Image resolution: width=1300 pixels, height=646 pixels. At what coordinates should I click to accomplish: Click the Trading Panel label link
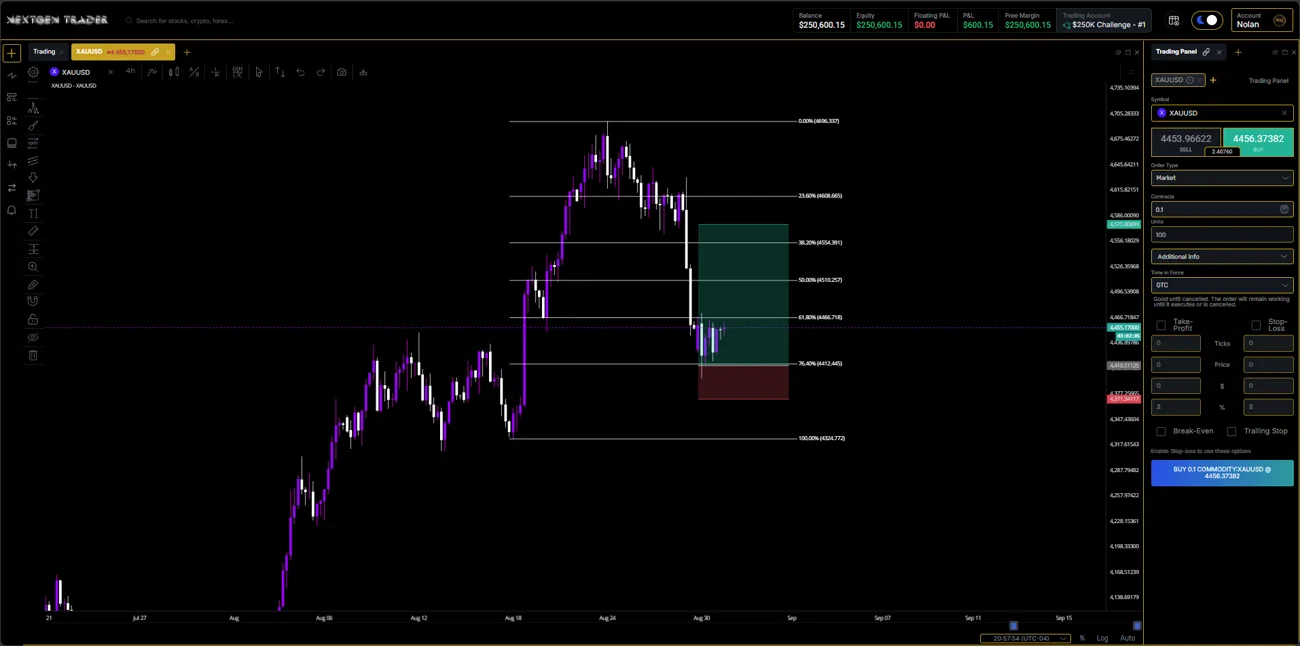1268,80
